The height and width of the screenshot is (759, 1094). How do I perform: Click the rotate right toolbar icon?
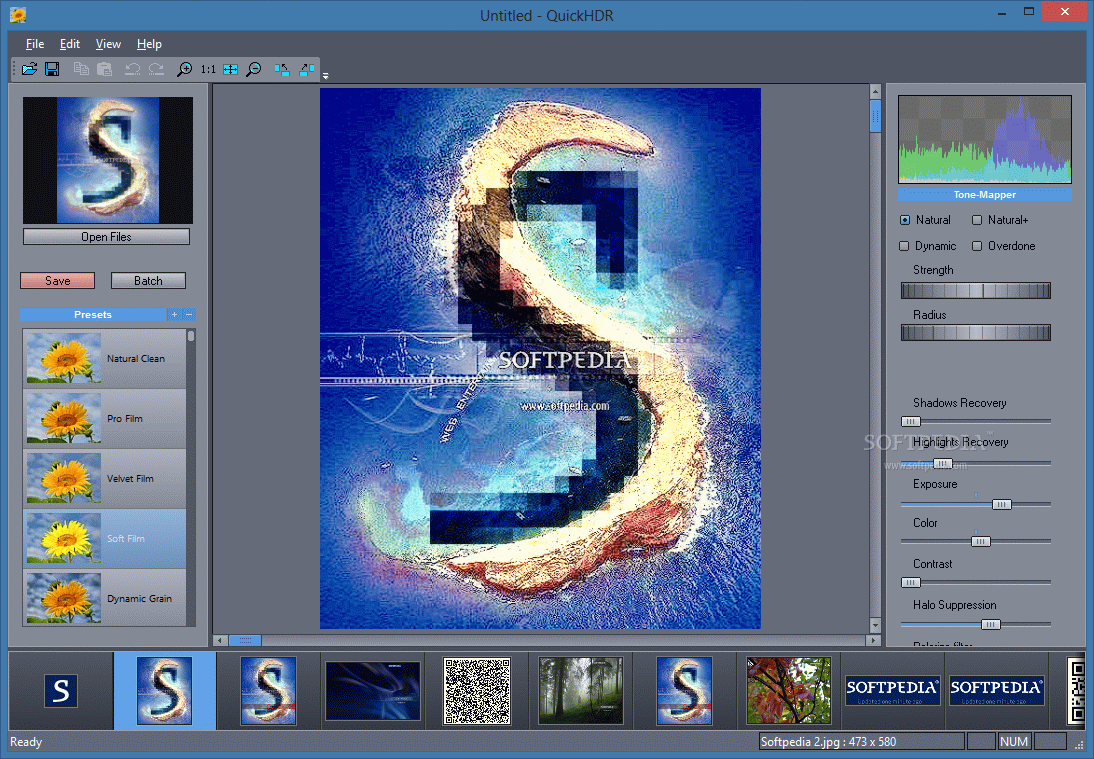(x=306, y=69)
